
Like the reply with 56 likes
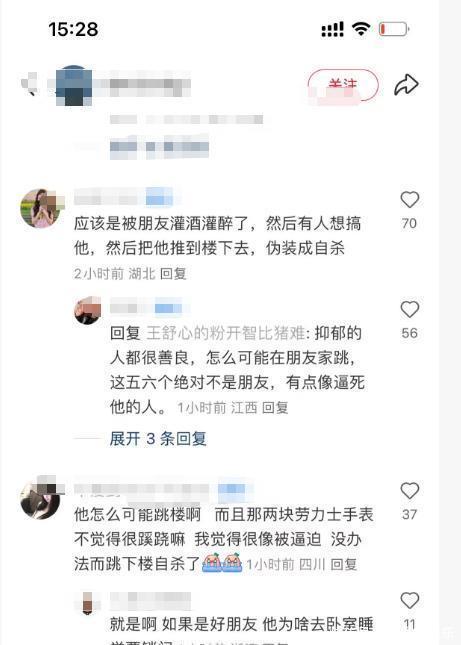410,310
